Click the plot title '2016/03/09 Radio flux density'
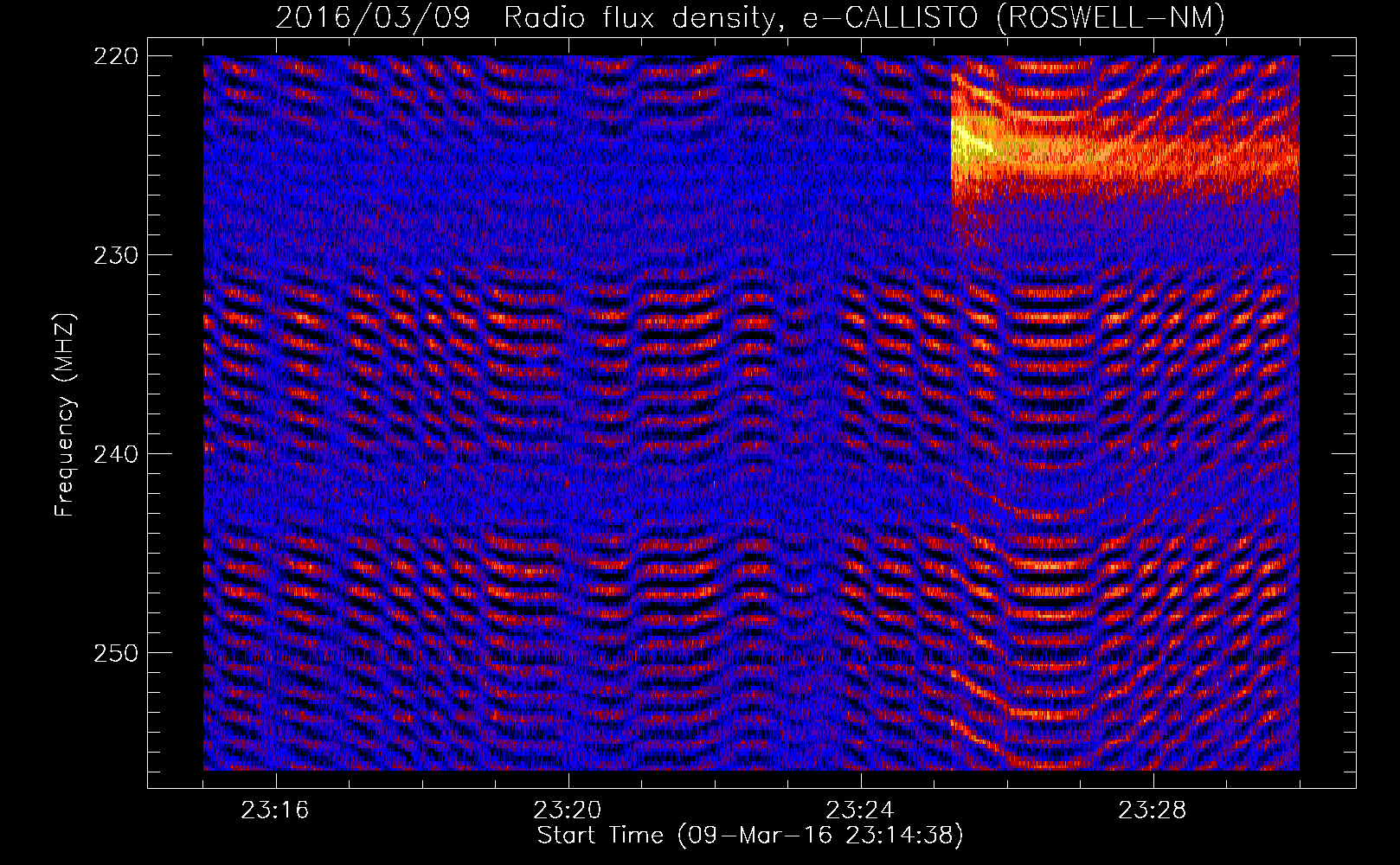1400x865 pixels. point(530,17)
